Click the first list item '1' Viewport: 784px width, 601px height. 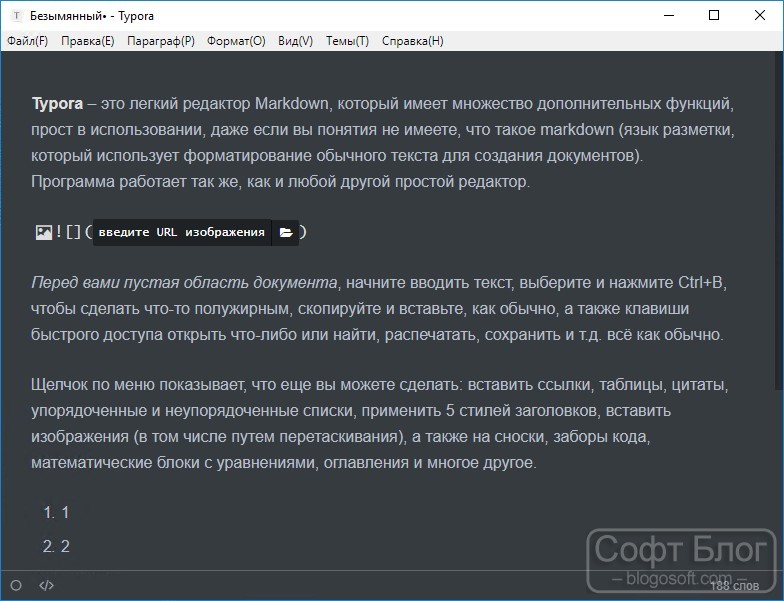click(x=65, y=512)
